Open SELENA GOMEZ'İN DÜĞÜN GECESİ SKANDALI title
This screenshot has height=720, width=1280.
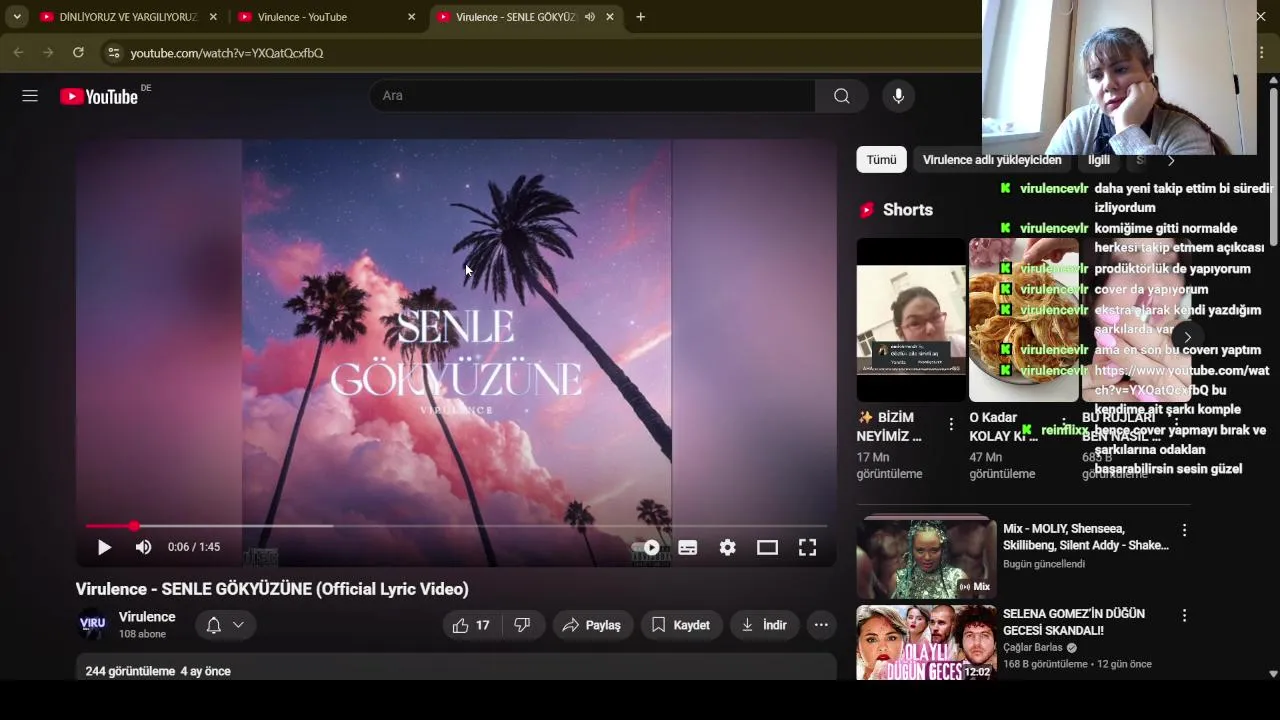coord(1074,622)
